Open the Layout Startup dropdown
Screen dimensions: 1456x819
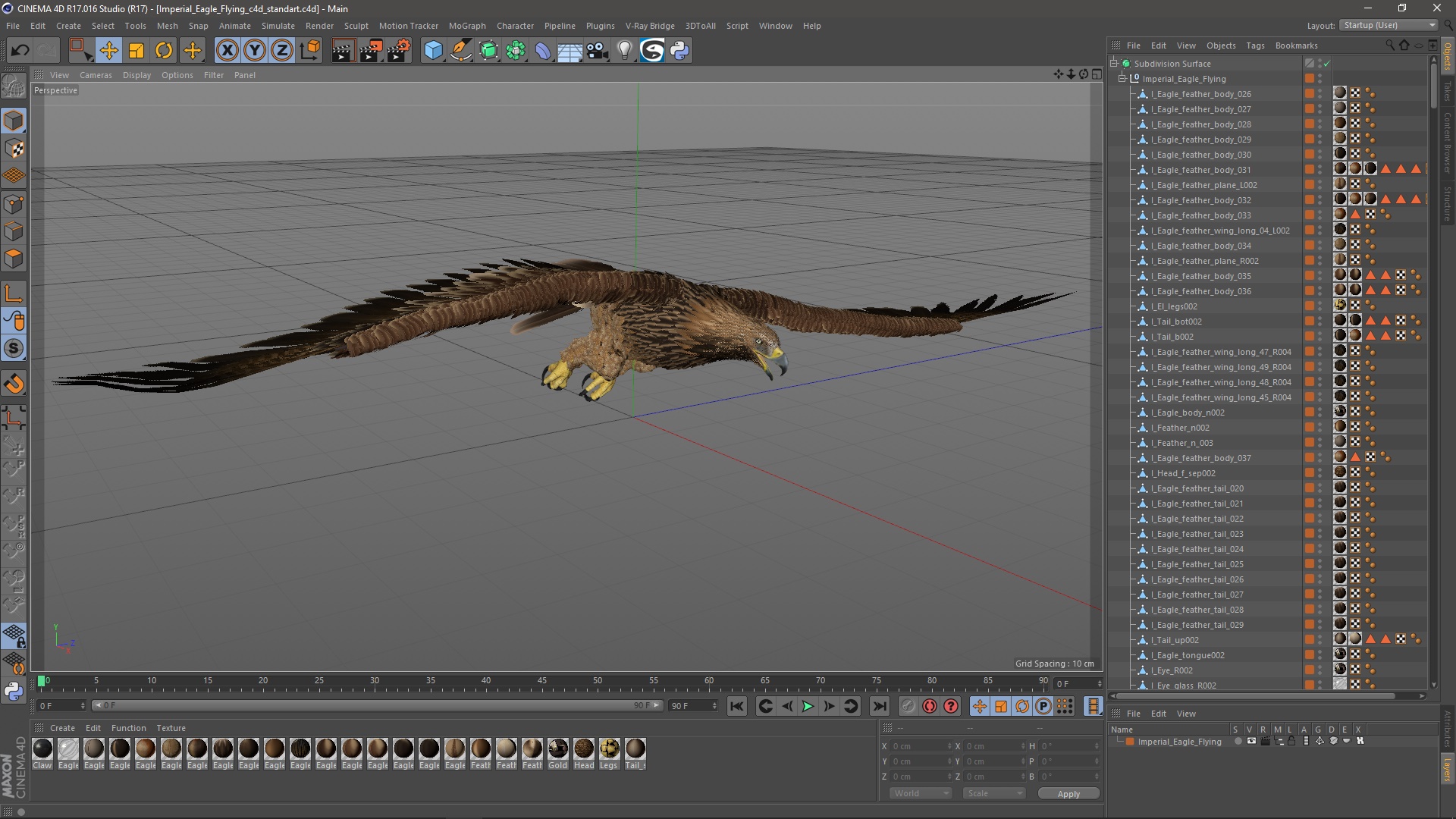(x=1389, y=25)
